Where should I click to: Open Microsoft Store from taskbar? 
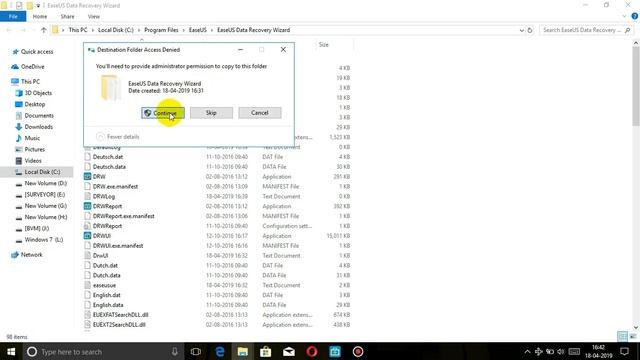click(266, 351)
